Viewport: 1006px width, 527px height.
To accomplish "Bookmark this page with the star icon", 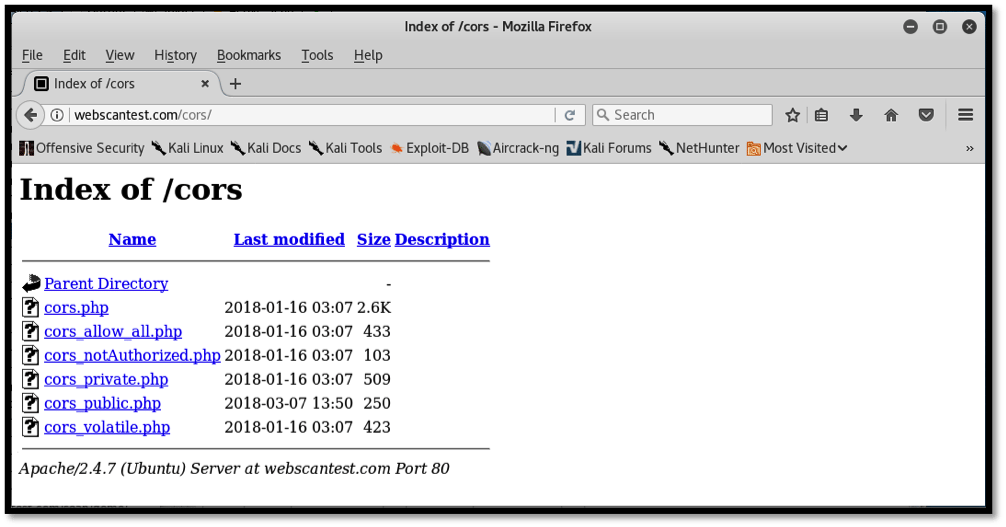I will click(792, 115).
